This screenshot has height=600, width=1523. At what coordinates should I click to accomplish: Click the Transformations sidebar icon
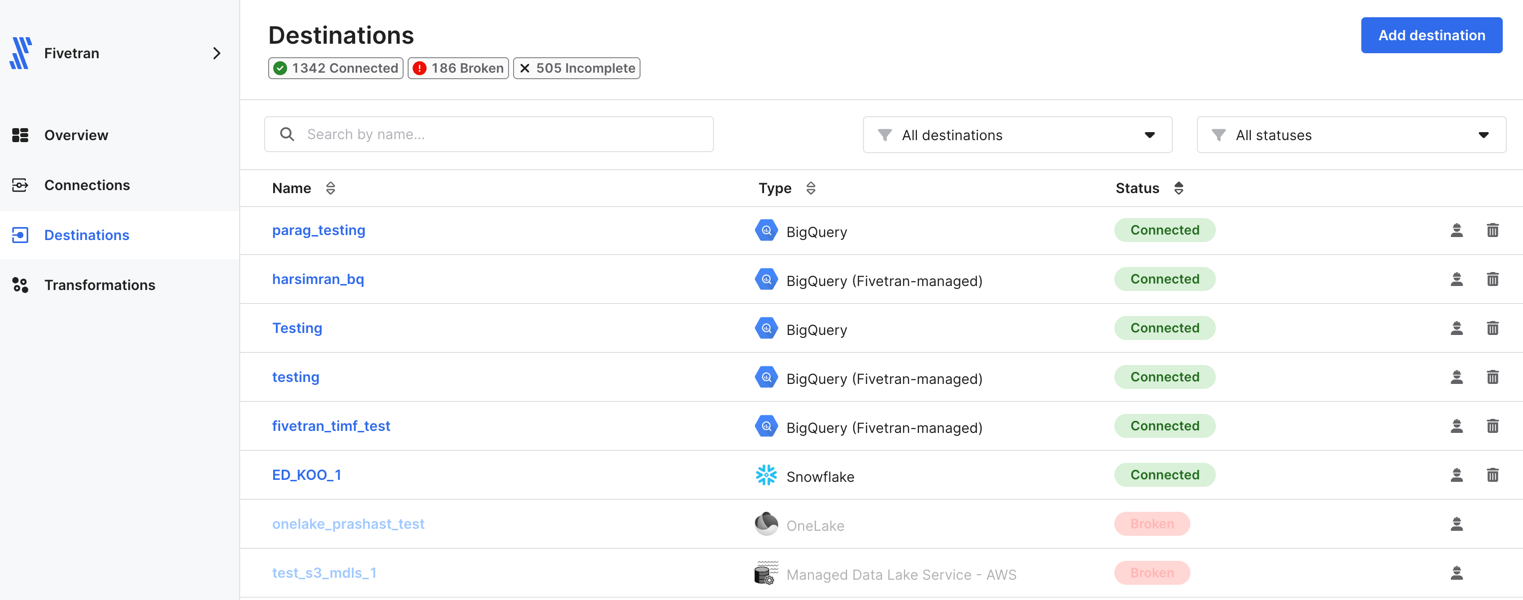click(x=20, y=285)
